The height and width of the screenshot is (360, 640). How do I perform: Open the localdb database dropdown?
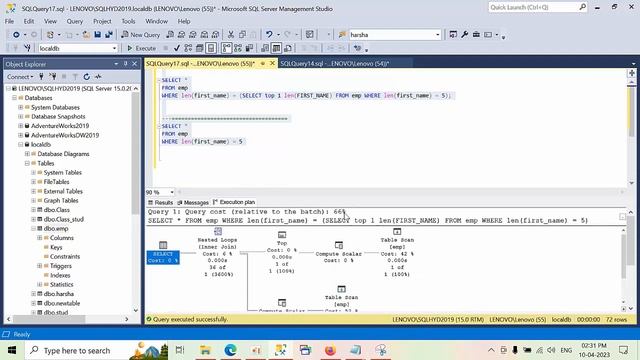(x=114, y=48)
